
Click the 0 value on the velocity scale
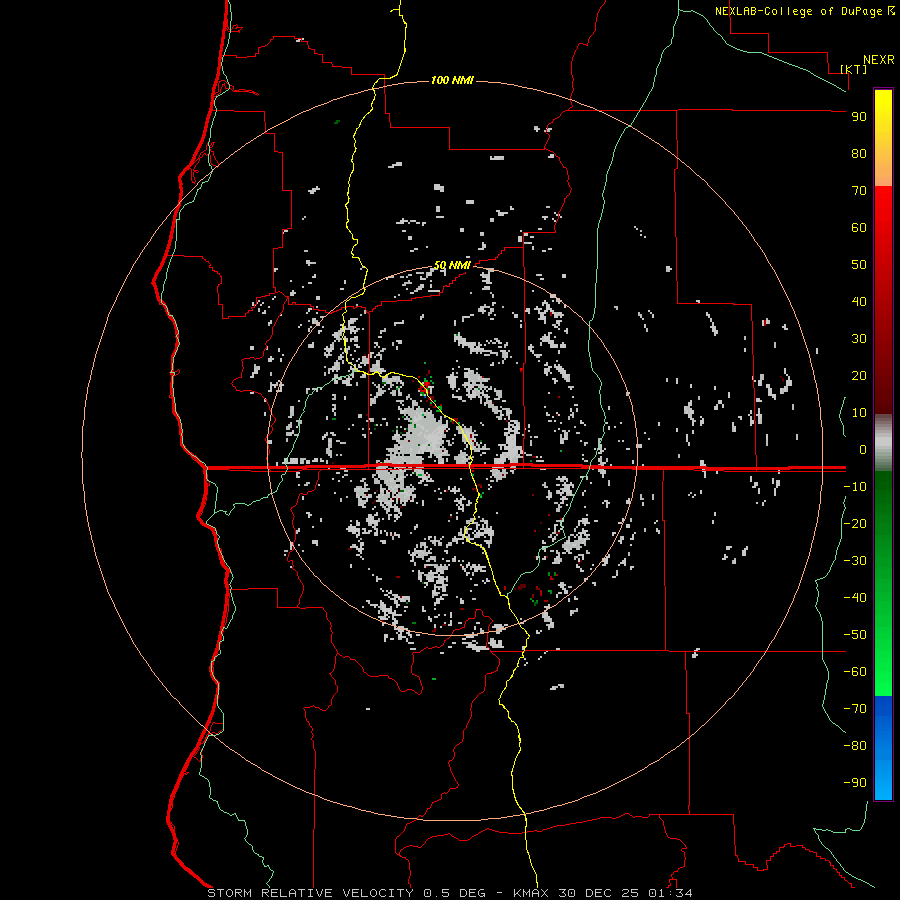tap(863, 449)
